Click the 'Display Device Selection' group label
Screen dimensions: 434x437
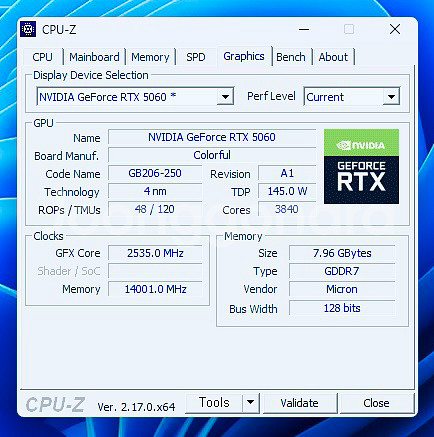[91, 75]
